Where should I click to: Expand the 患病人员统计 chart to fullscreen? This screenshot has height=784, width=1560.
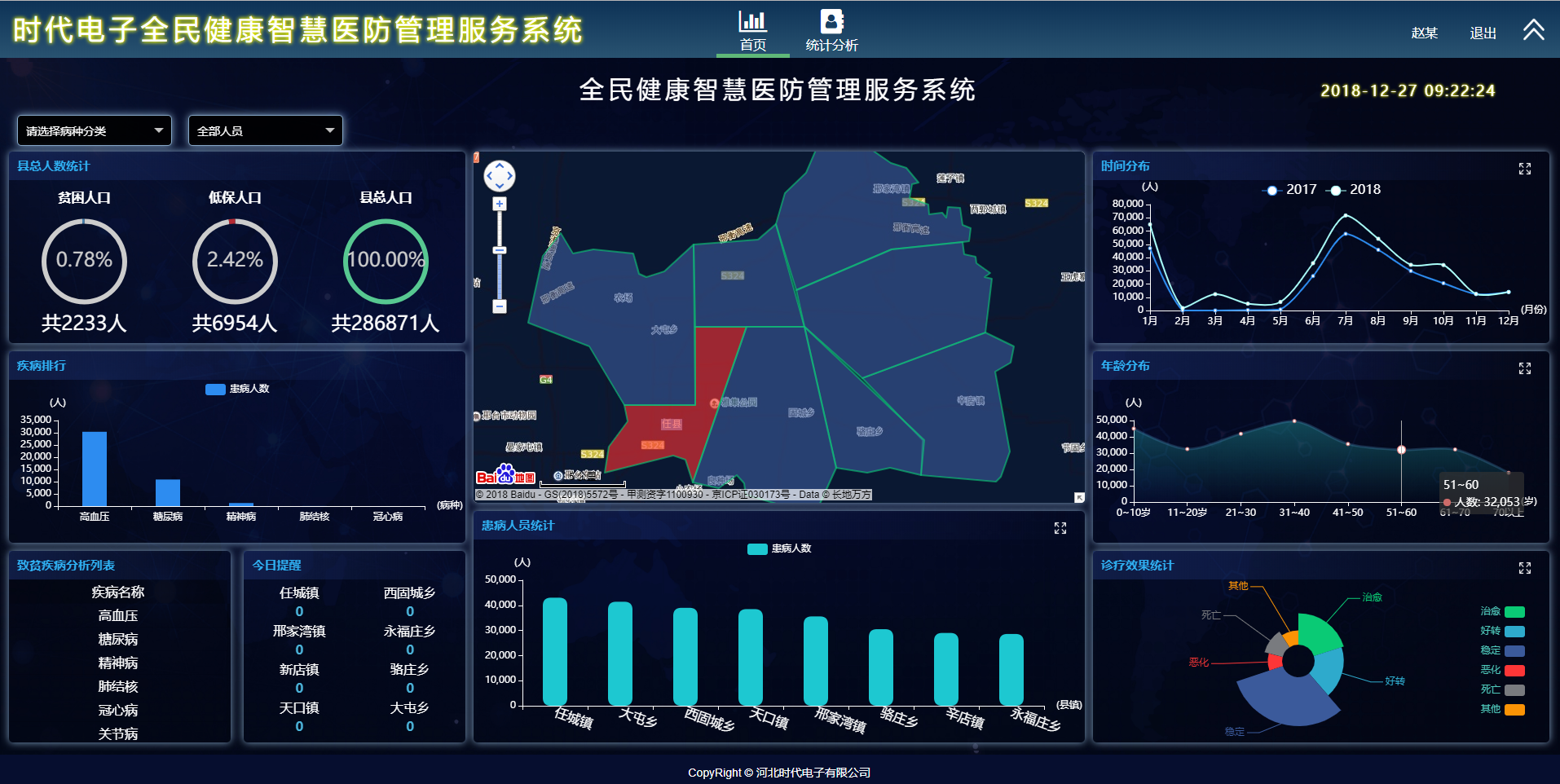coord(1060,528)
